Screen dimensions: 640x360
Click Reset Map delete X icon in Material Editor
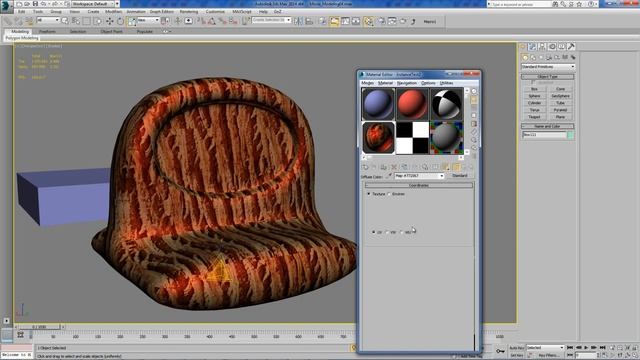point(394,167)
